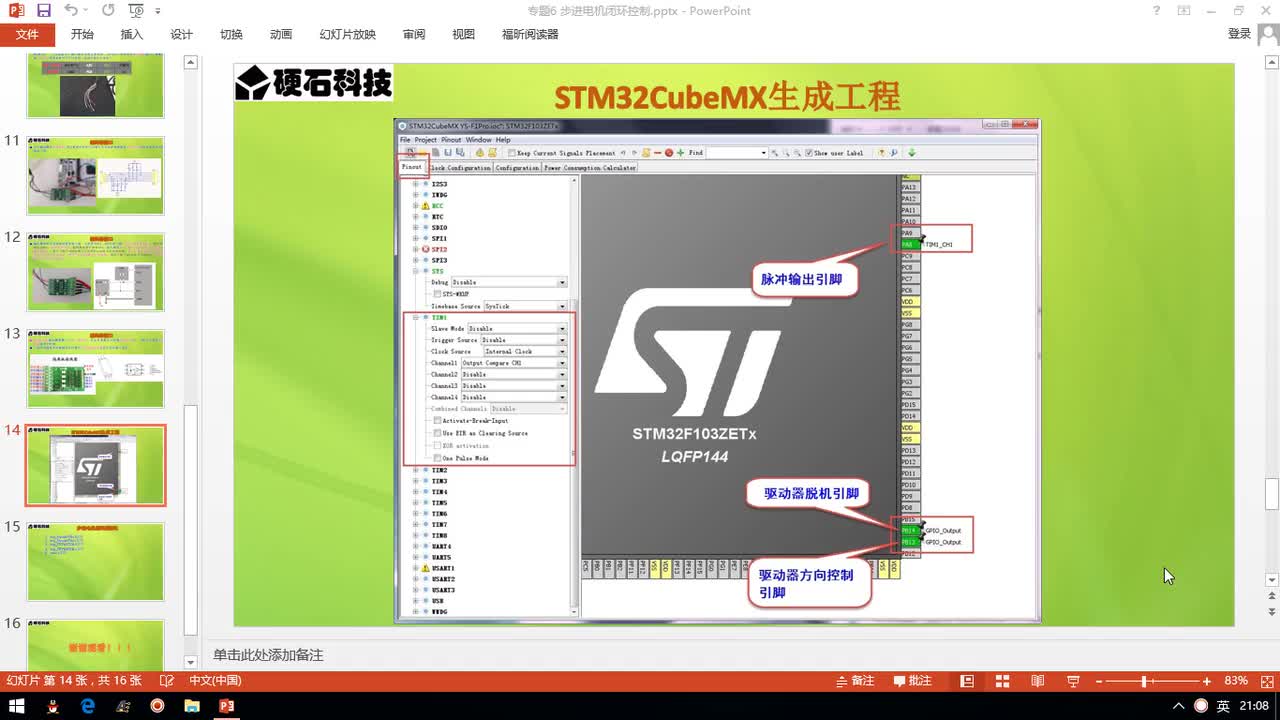The image size is (1280, 720).
Task: Switch to the 开始 ribbon tab
Action: [x=82, y=34]
